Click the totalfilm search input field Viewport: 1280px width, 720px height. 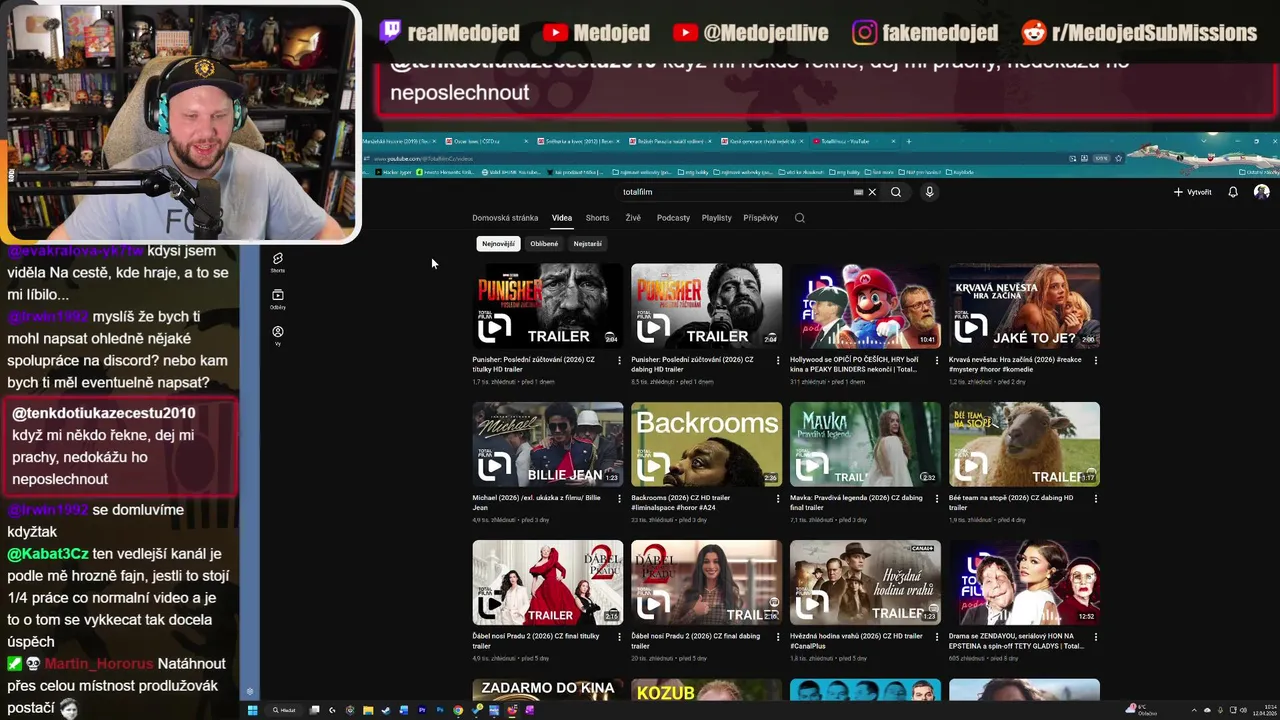pyautogui.click(x=735, y=192)
